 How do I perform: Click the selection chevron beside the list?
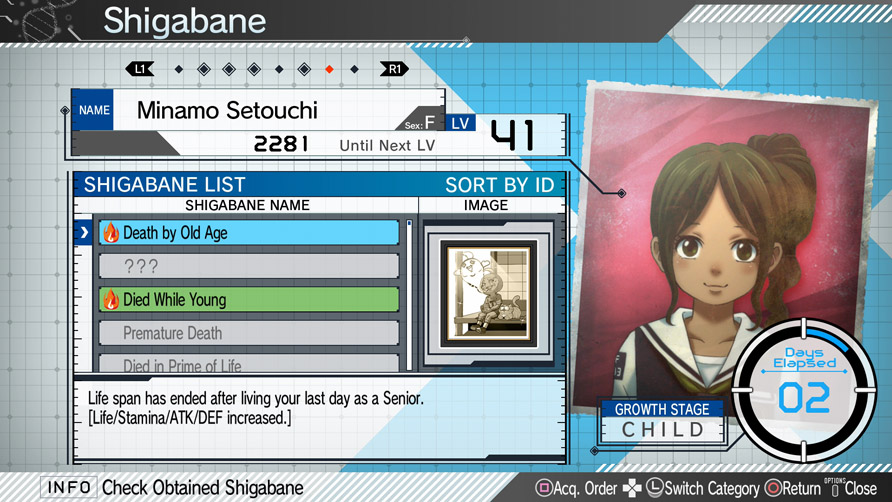(84, 233)
